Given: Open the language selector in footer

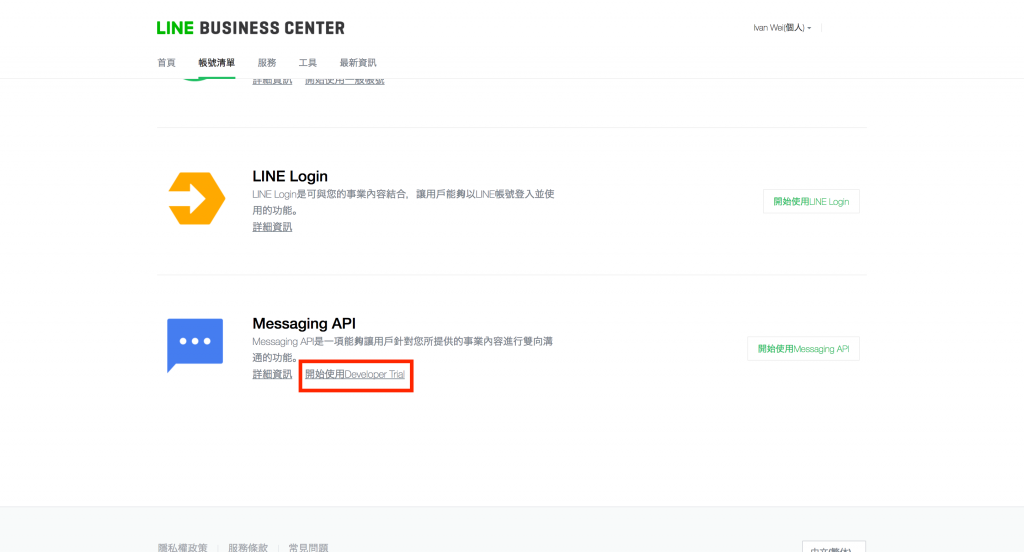Looking at the screenshot, I should click(x=834, y=547).
